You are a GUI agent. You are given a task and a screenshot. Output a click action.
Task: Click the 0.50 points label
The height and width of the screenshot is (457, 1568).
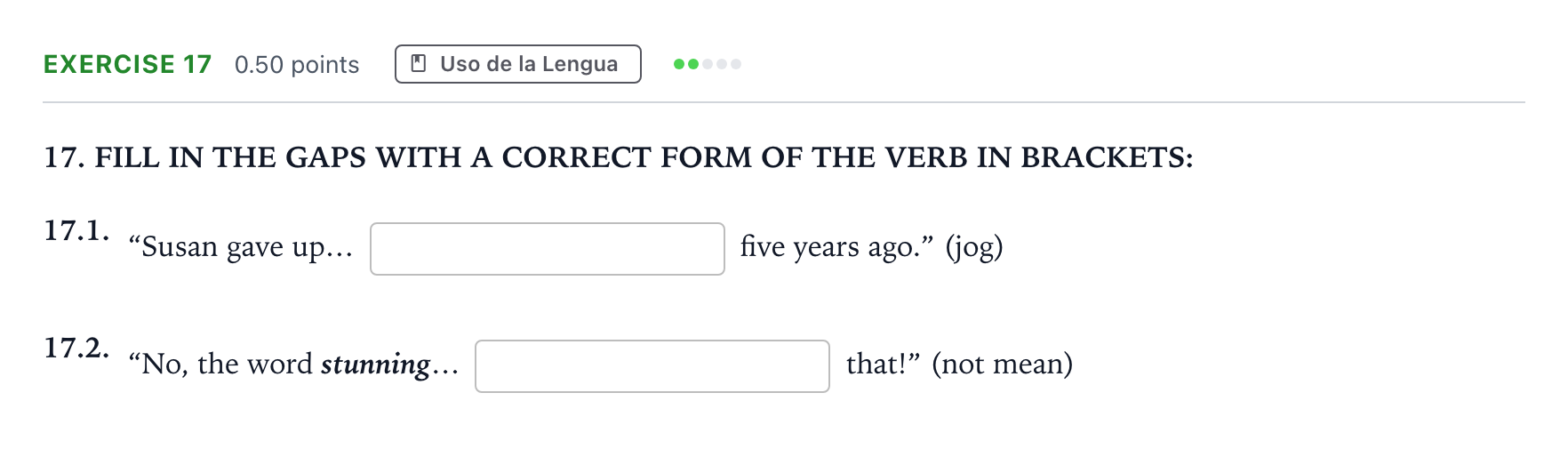pos(297,65)
